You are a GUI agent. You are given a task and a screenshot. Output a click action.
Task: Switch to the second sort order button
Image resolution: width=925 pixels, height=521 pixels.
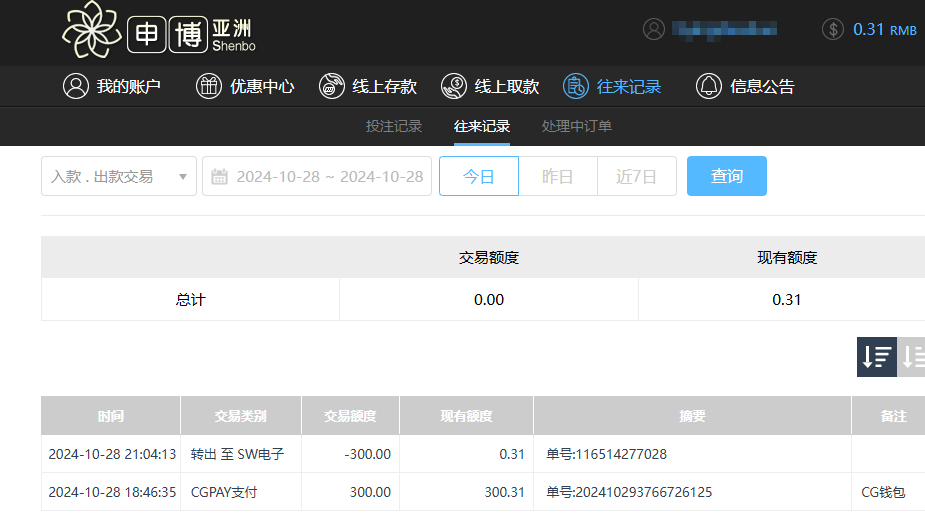coord(913,357)
